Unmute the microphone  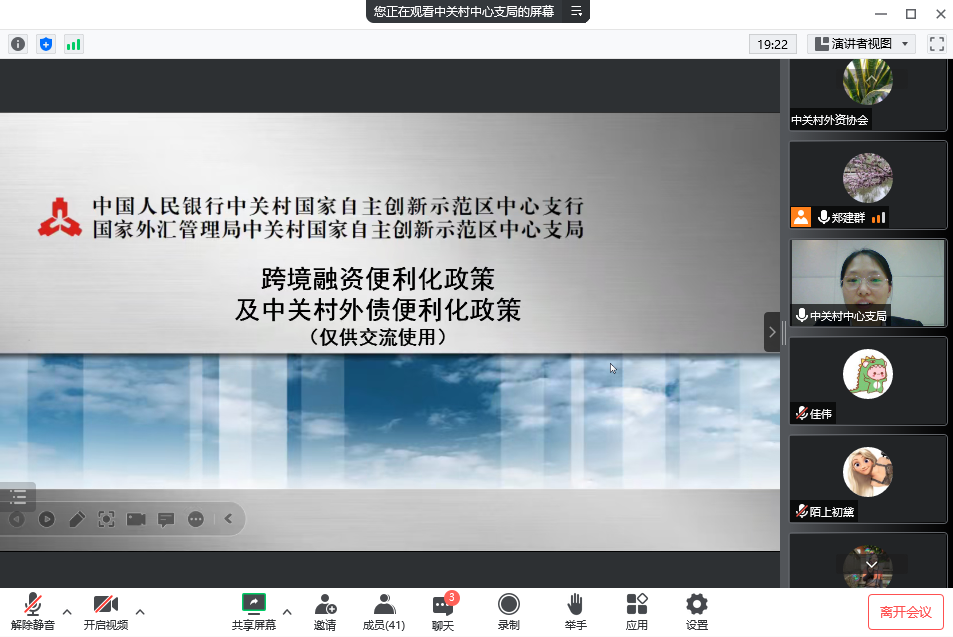click(x=33, y=611)
